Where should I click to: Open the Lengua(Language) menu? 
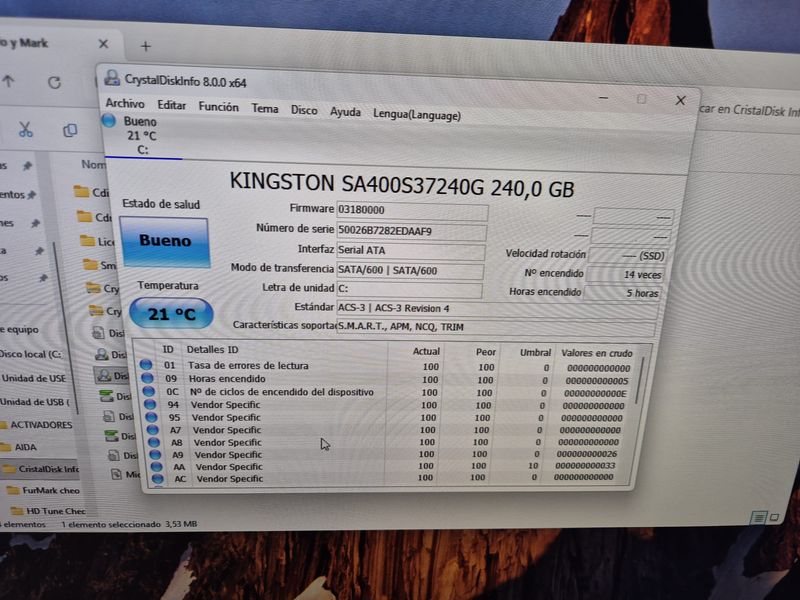[417, 115]
